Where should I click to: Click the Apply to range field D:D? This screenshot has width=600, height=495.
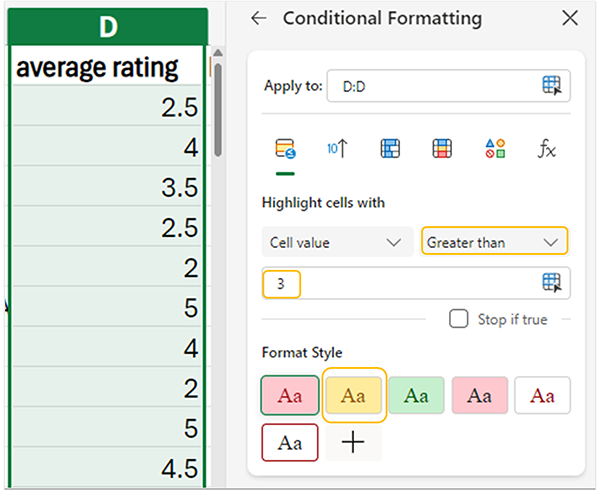point(430,86)
